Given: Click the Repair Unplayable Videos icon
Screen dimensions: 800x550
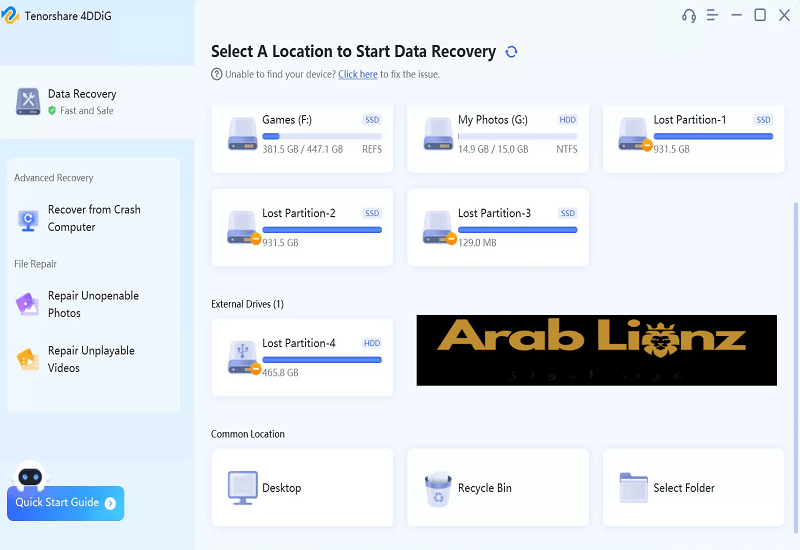Looking at the screenshot, I should [28, 359].
